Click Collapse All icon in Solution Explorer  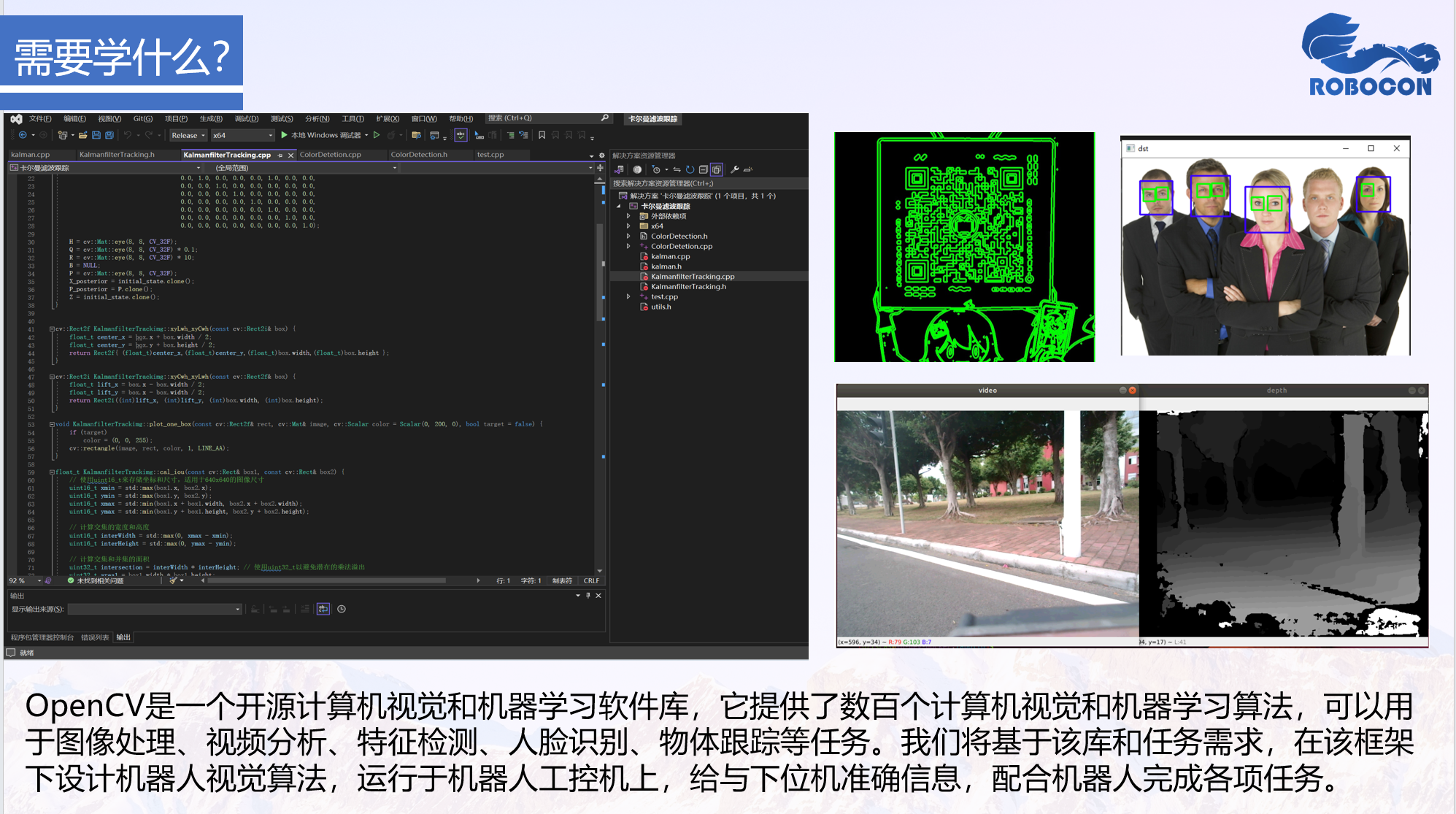pos(703,169)
